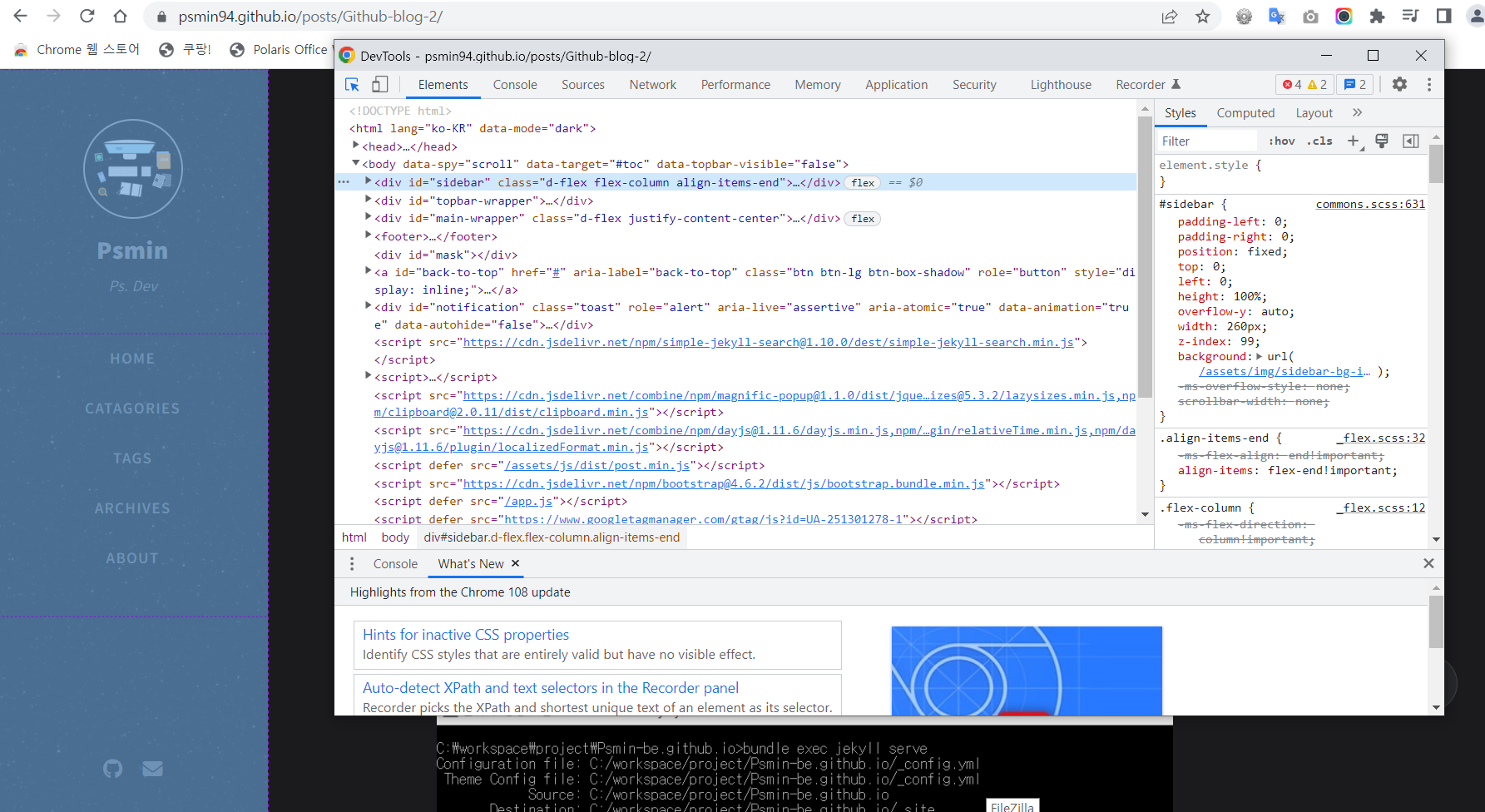Click the flex badge on main-wrapper div
Viewport: 1485px width, 812px height.
point(863,219)
